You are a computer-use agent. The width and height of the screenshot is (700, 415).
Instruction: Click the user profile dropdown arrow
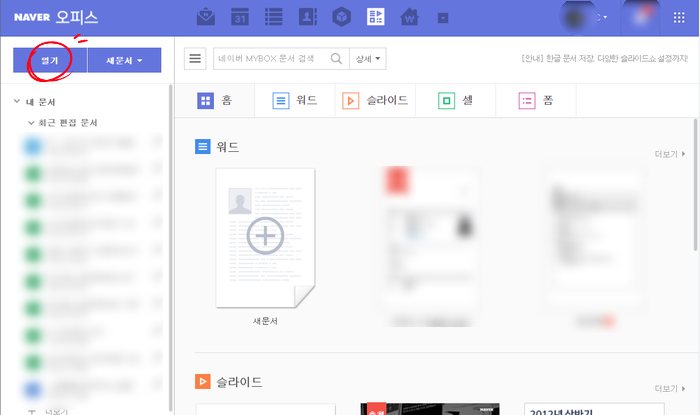603,17
